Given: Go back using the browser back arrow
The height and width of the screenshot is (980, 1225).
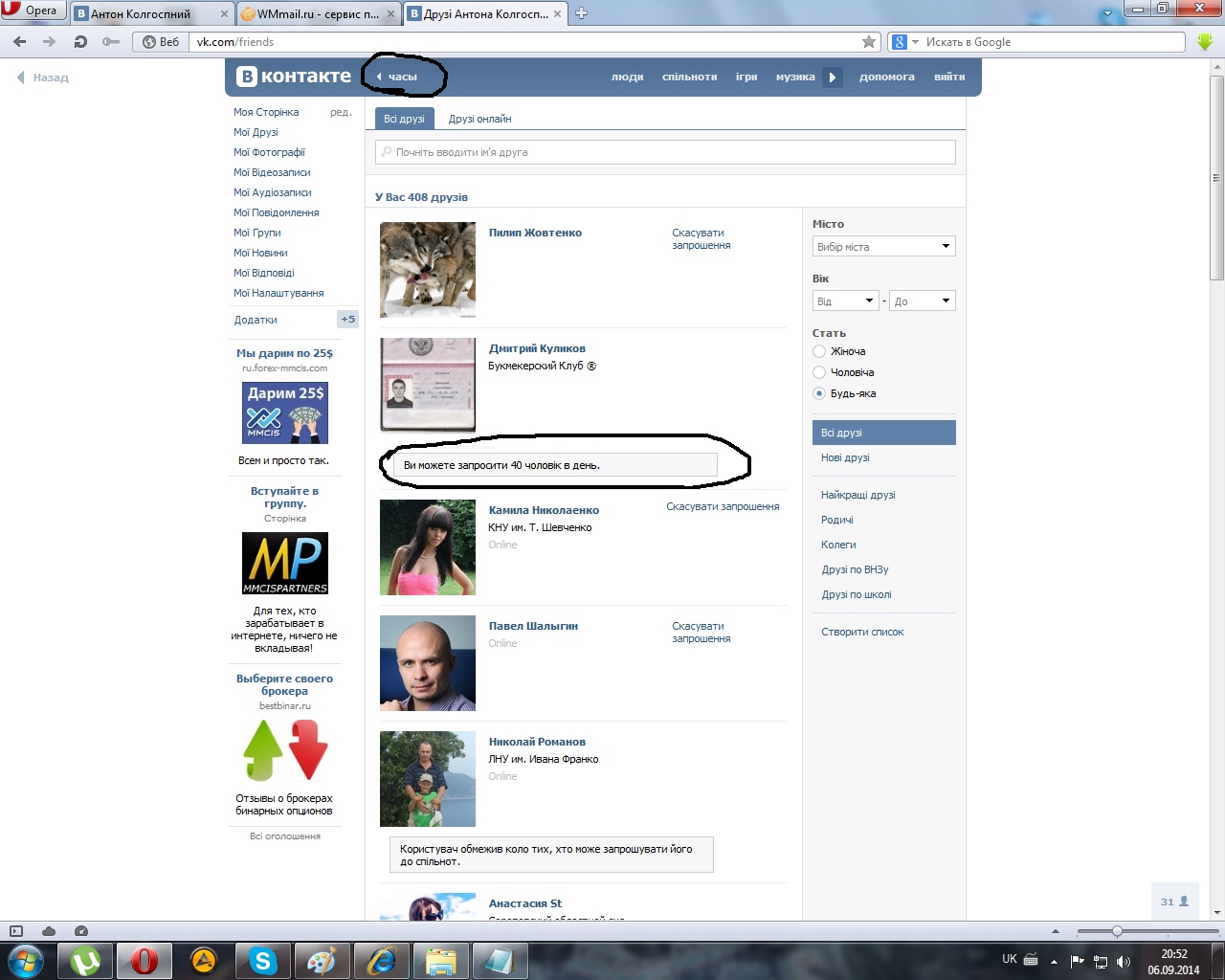Looking at the screenshot, I should tap(20, 42).
